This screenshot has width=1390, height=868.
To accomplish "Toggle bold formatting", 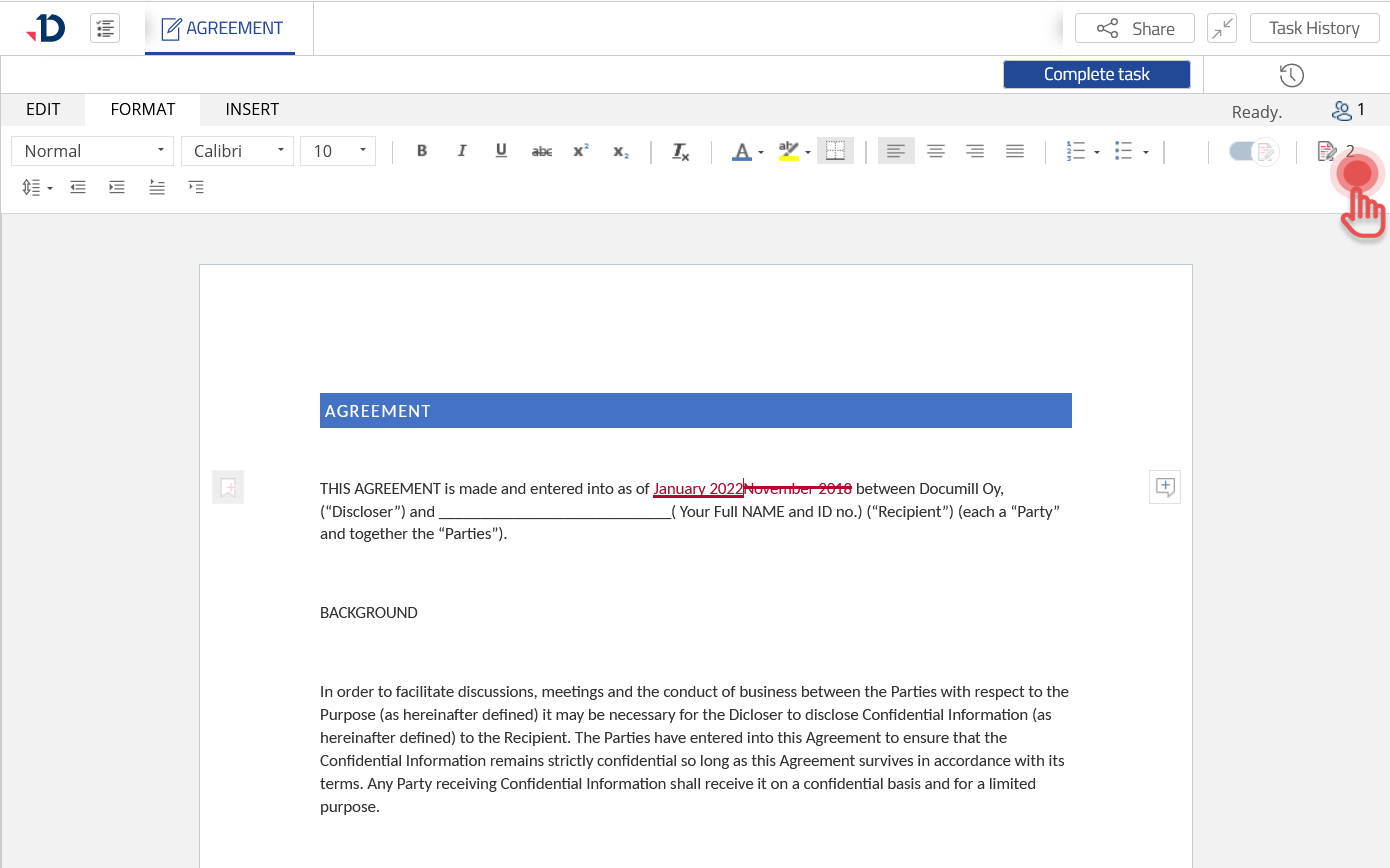I will tap(422, 151).
